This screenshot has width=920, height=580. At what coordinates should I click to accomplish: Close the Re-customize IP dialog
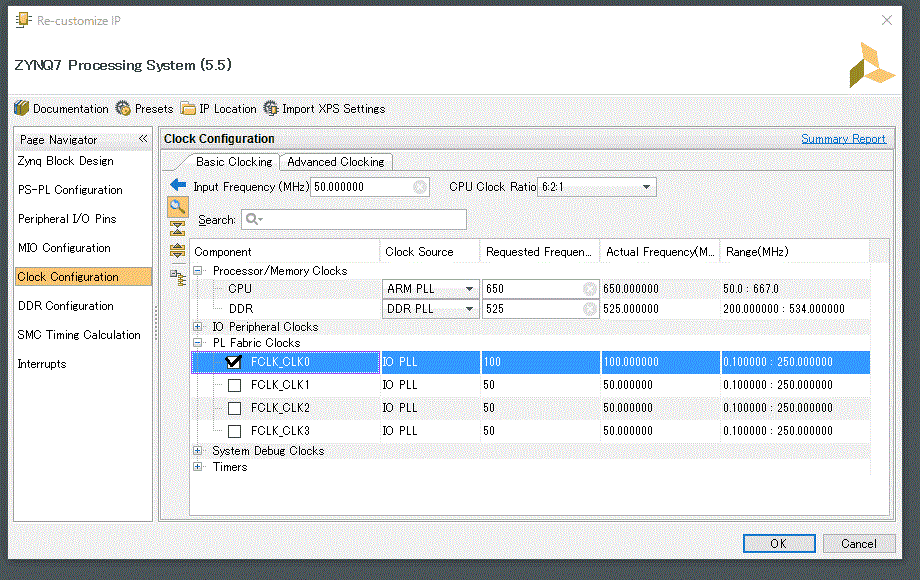[887, 21]
